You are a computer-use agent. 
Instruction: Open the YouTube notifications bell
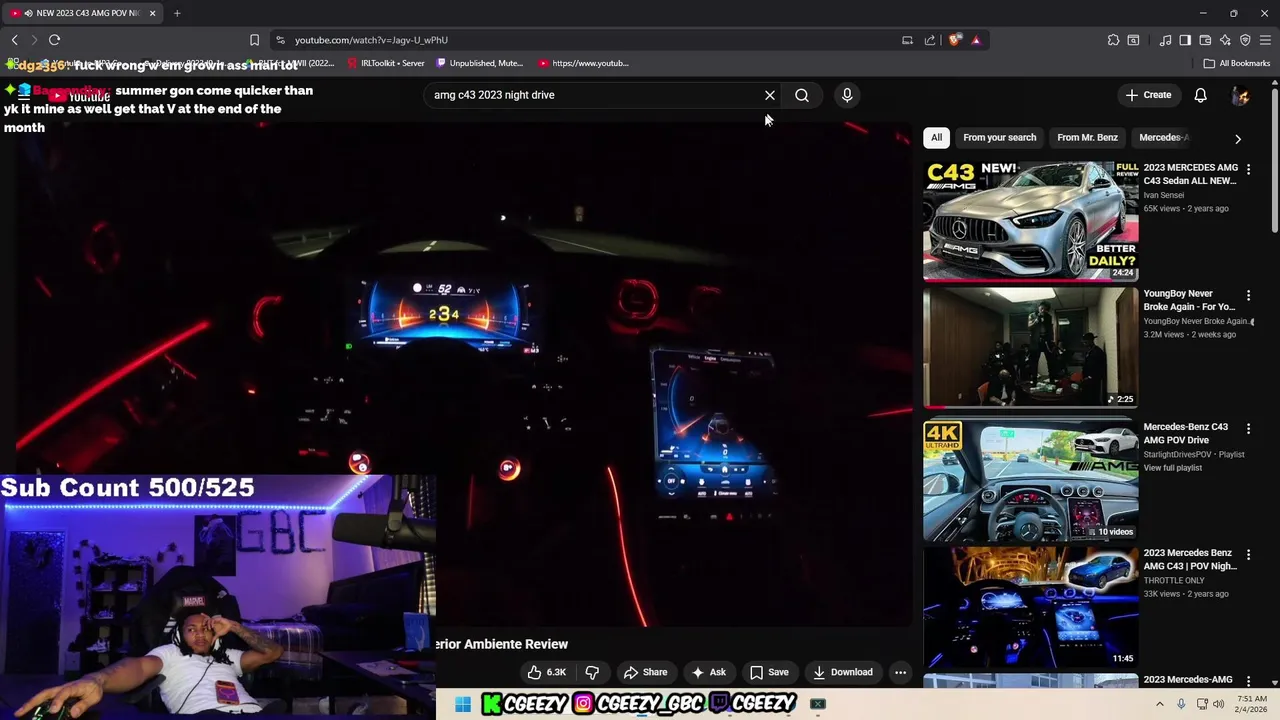click(1200, 95)
